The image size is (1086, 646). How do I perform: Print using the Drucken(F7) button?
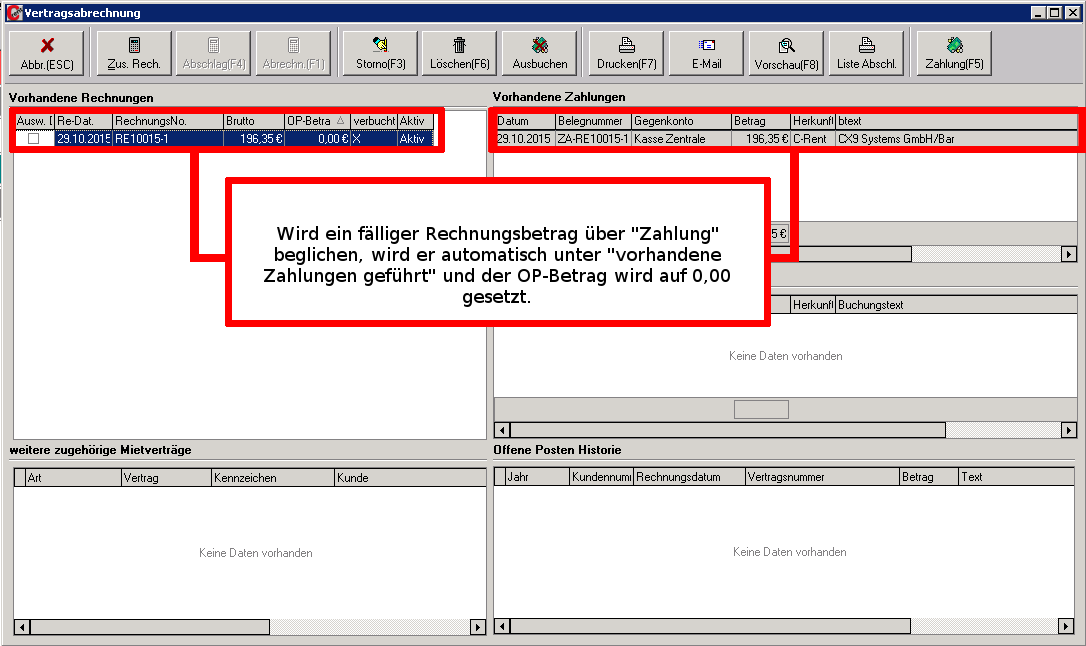click(x=626, y=53)
